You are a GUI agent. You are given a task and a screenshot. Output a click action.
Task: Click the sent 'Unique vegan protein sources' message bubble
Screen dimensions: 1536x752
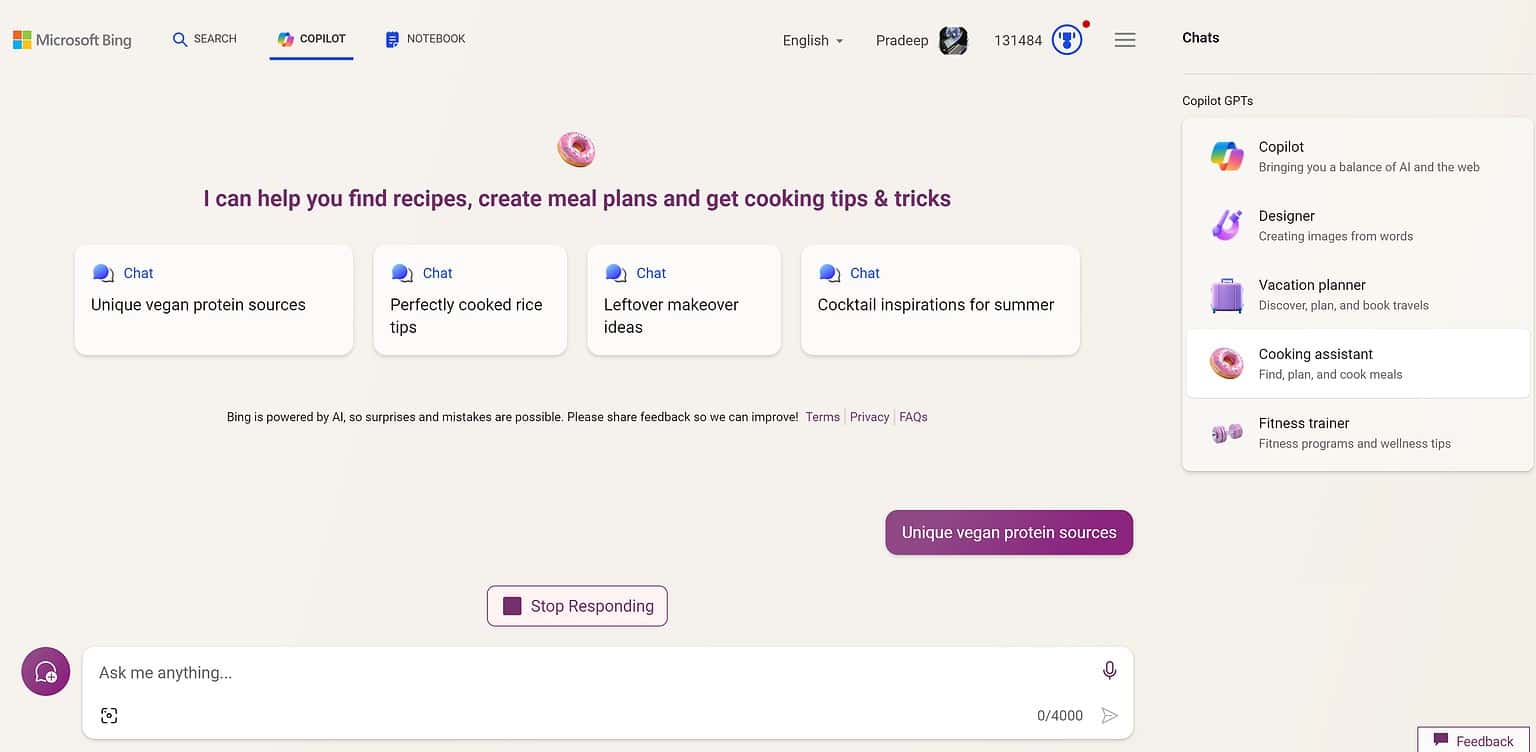coord(1009,533)
